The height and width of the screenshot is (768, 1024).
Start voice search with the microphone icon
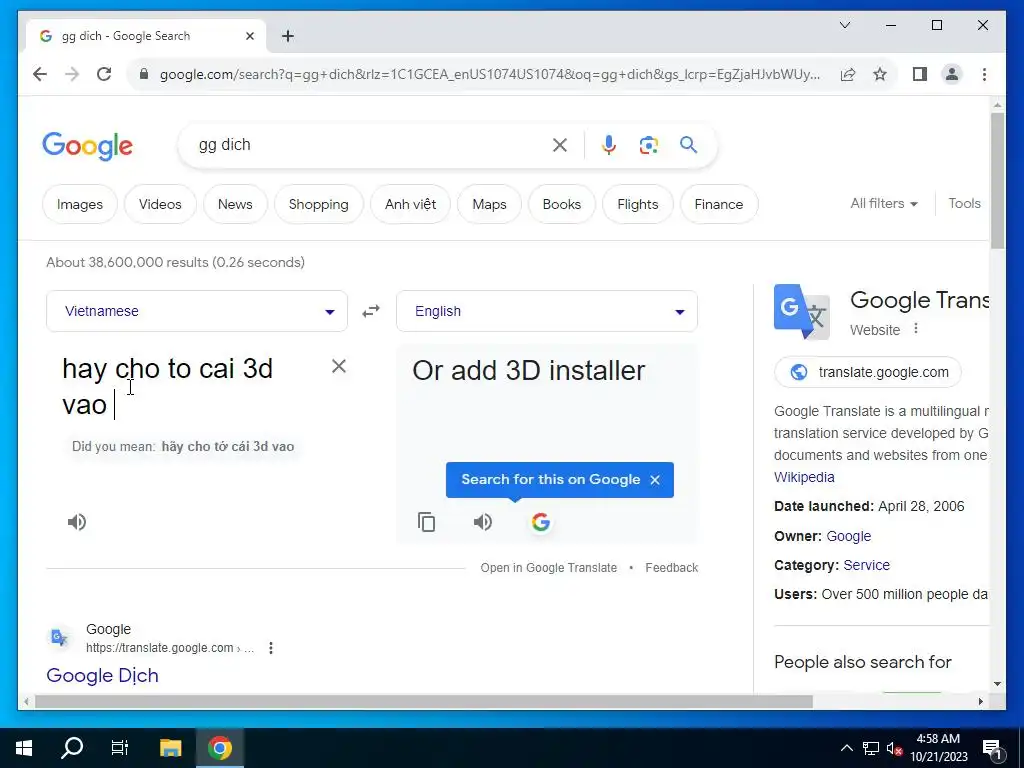pyautogui.click(x=609, y=145)
